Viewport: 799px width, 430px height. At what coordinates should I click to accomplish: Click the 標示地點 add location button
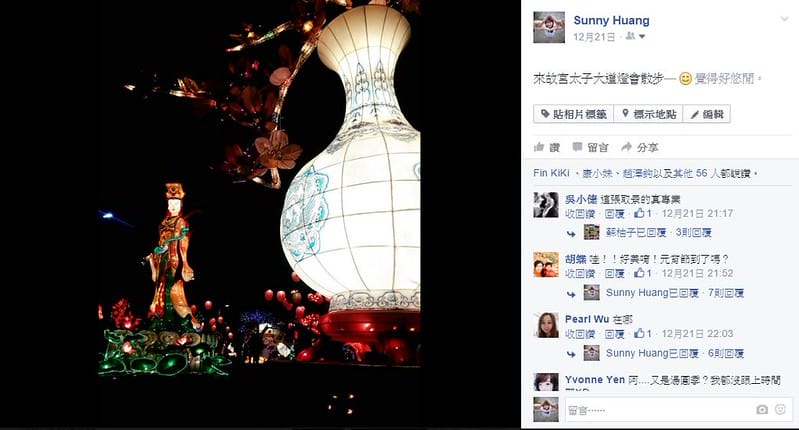pyautogui.click(x=648, y=114)
